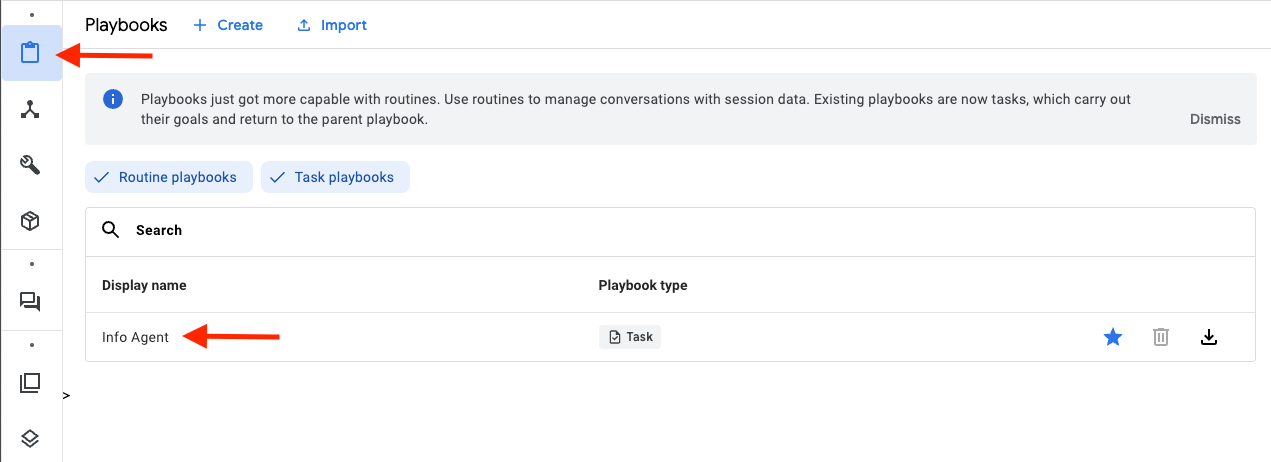Image resolution: width=1271 pixels, height=462 pixels.
Task: Click the cube package icon in sidebar
Action: (x=31, y=220)
